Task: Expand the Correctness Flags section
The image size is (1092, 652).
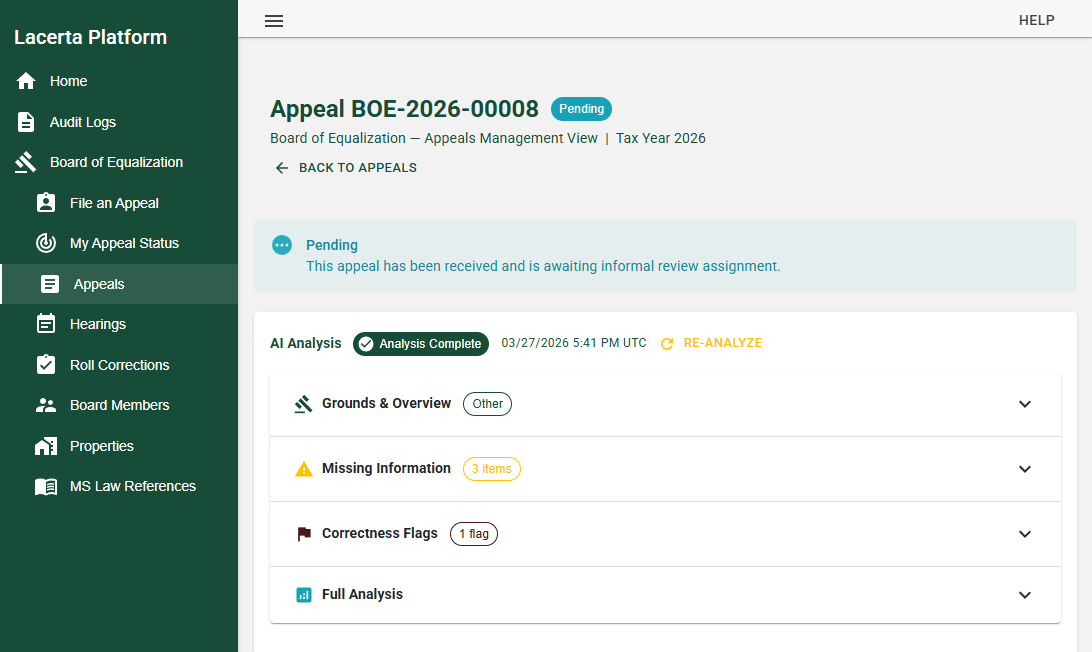Action: click(x=1024, y=534)
